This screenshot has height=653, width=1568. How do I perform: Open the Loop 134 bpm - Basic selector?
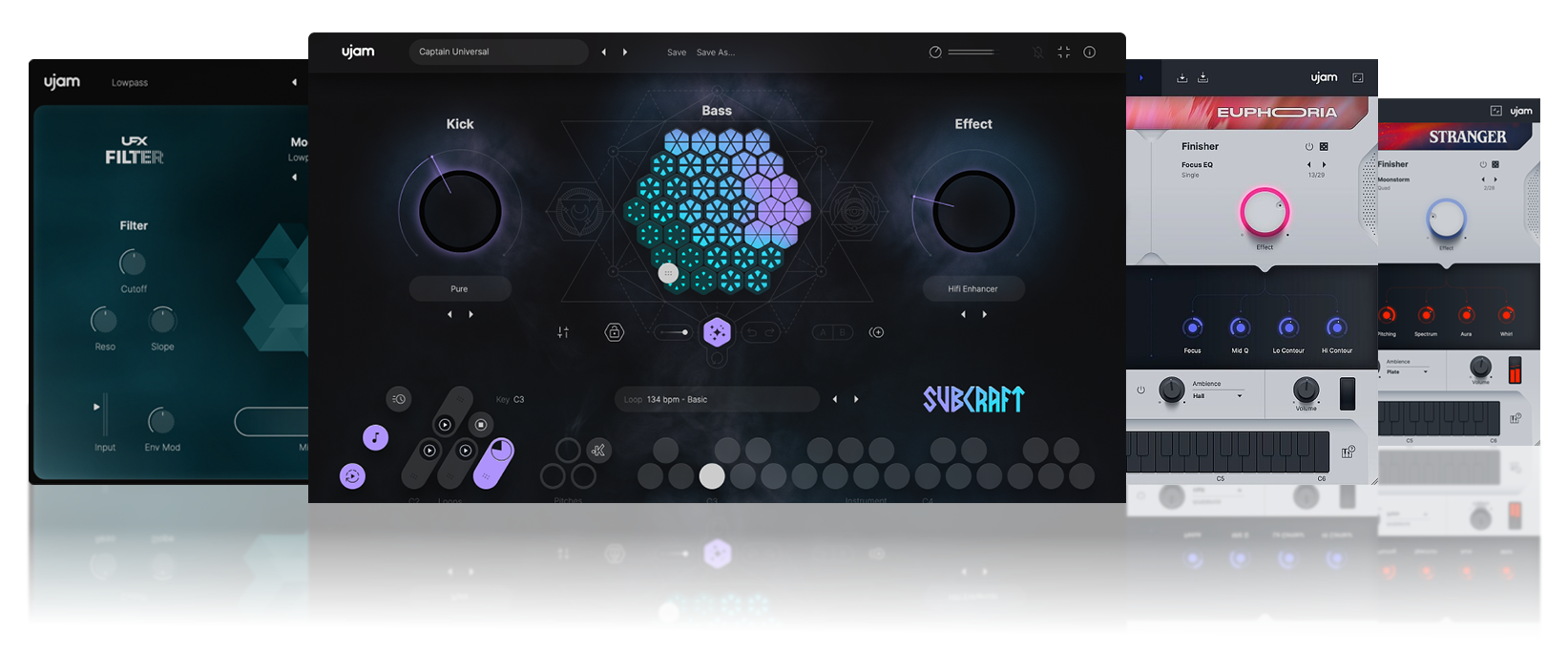(x=717, y=399)
